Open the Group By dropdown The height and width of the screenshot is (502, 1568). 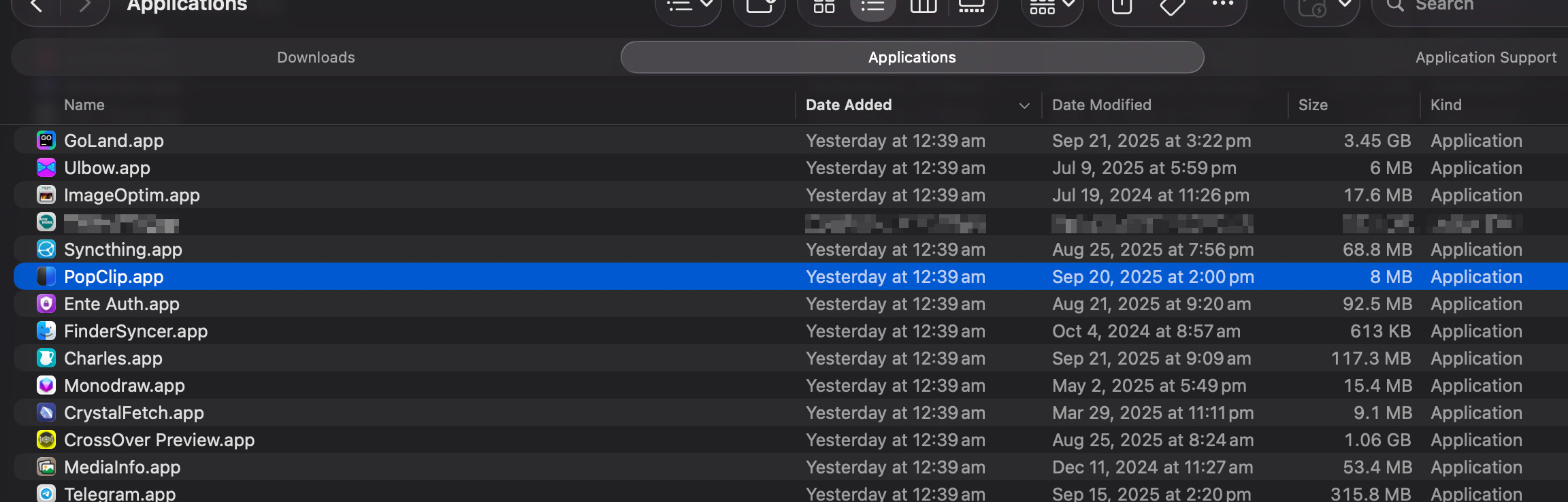[1051, 7]
